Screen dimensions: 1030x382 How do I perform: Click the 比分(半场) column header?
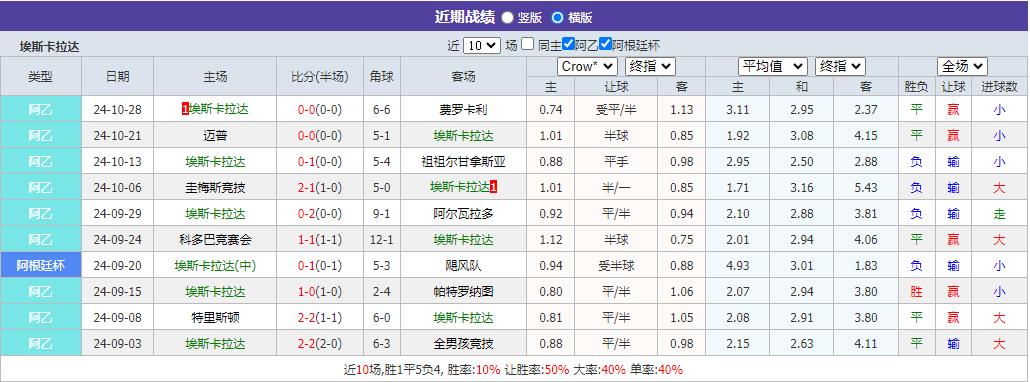320,76
